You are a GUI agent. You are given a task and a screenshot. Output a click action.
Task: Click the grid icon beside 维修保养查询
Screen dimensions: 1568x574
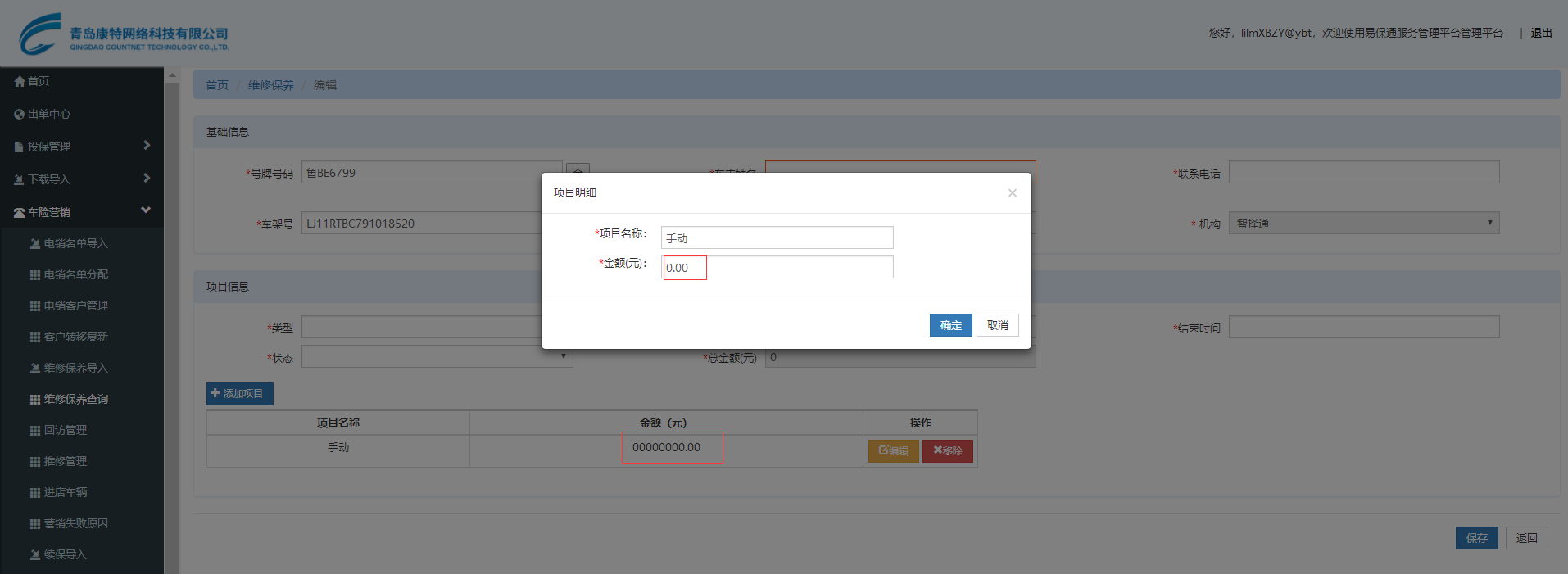[x=35, y=400]
